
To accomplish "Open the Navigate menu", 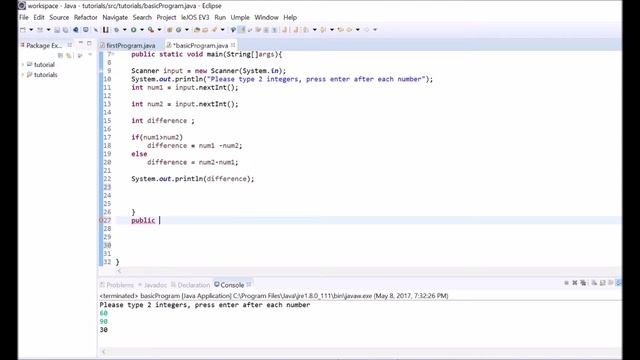I will point(115,17).
